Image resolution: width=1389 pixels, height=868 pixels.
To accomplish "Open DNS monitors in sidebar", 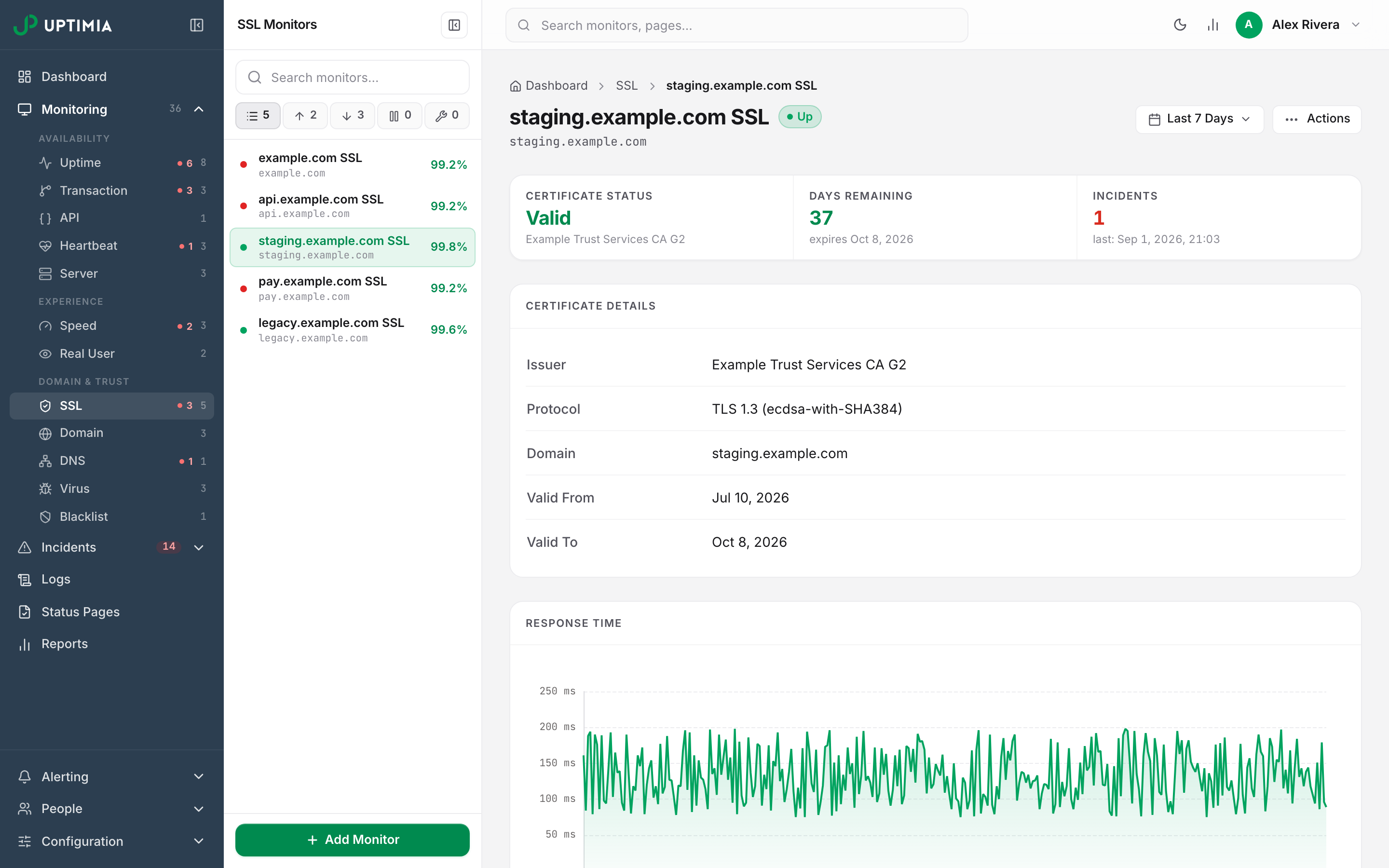I will click(x=112, y=461).
